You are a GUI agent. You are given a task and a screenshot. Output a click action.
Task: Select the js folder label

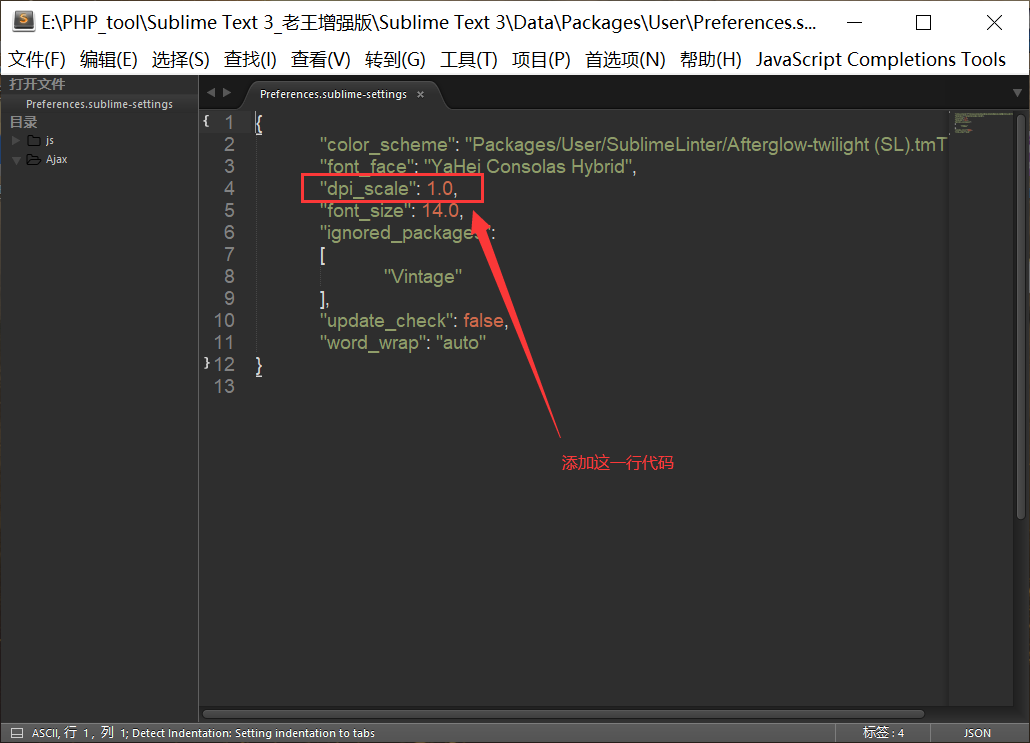coord(50,141)
